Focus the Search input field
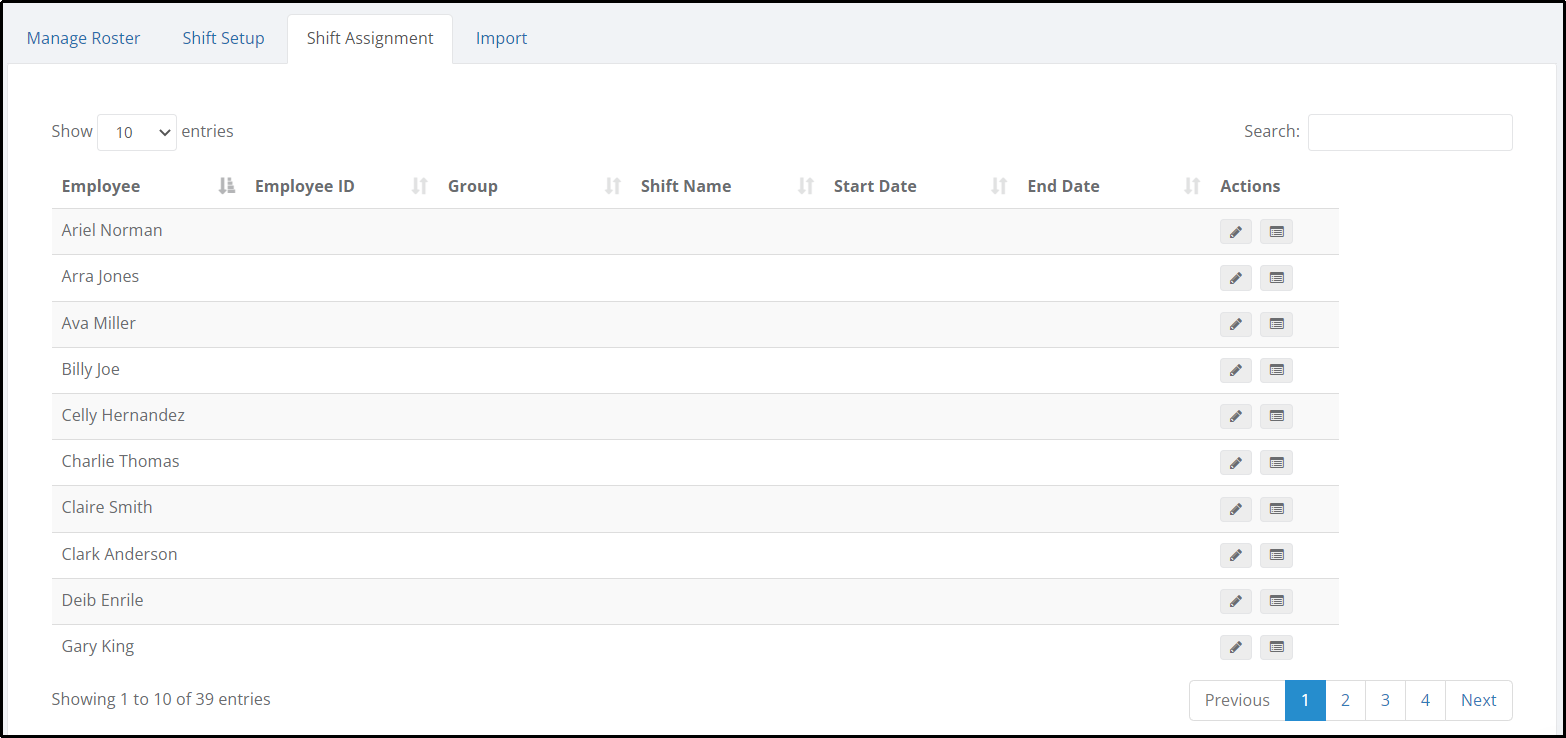Viewport: 1566px width, 738px height. (1410, 132)
